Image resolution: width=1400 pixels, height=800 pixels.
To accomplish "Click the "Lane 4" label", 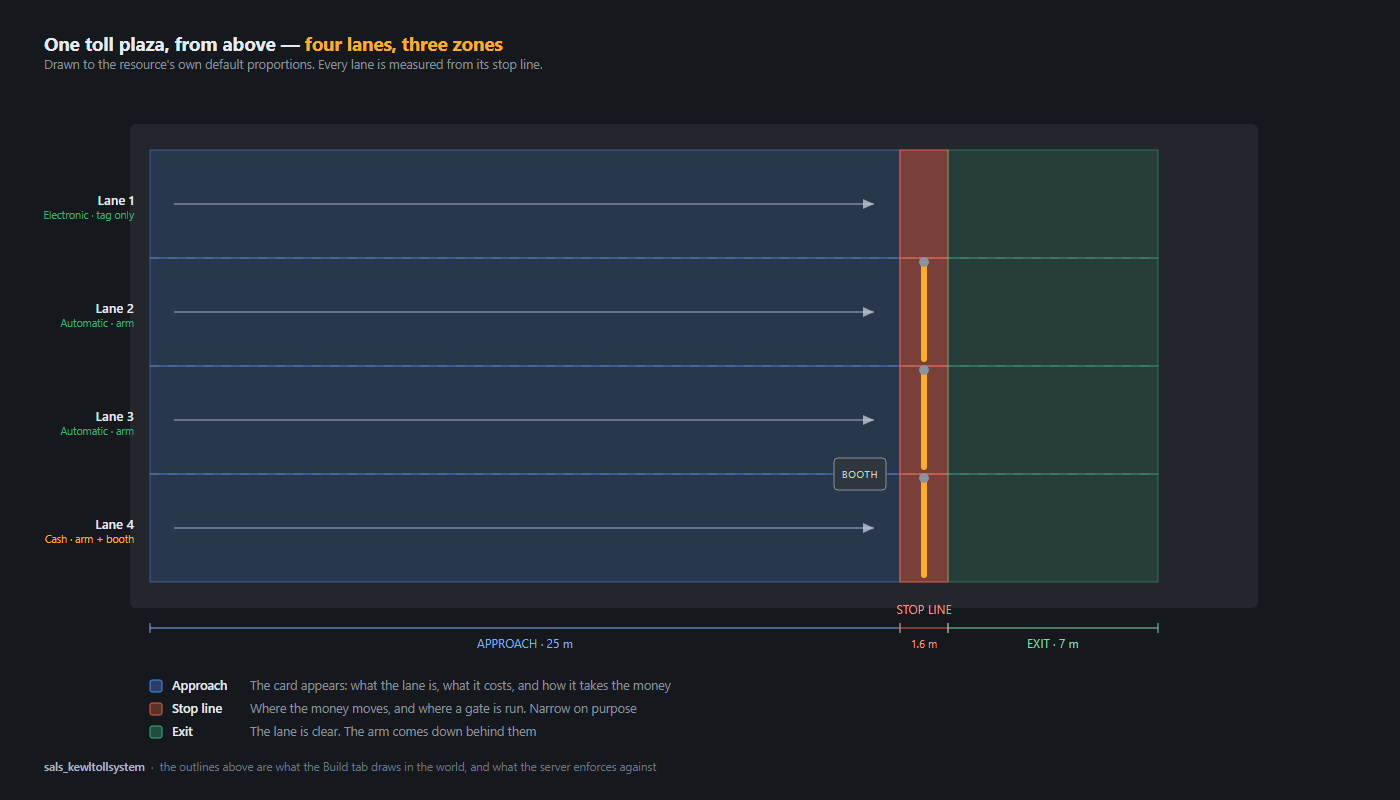I will [115, 525].
